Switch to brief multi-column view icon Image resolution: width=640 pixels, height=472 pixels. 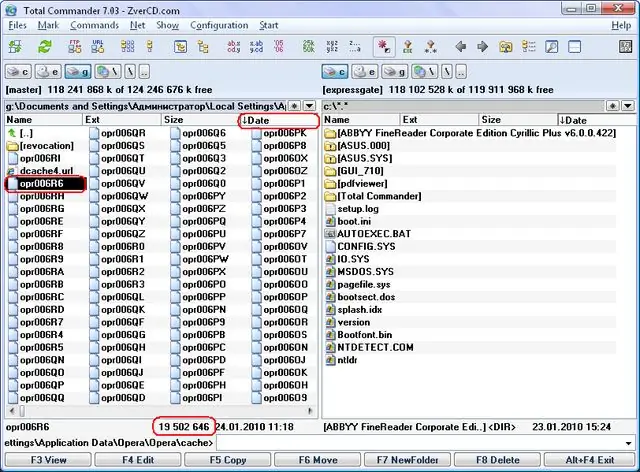(127, 47)
